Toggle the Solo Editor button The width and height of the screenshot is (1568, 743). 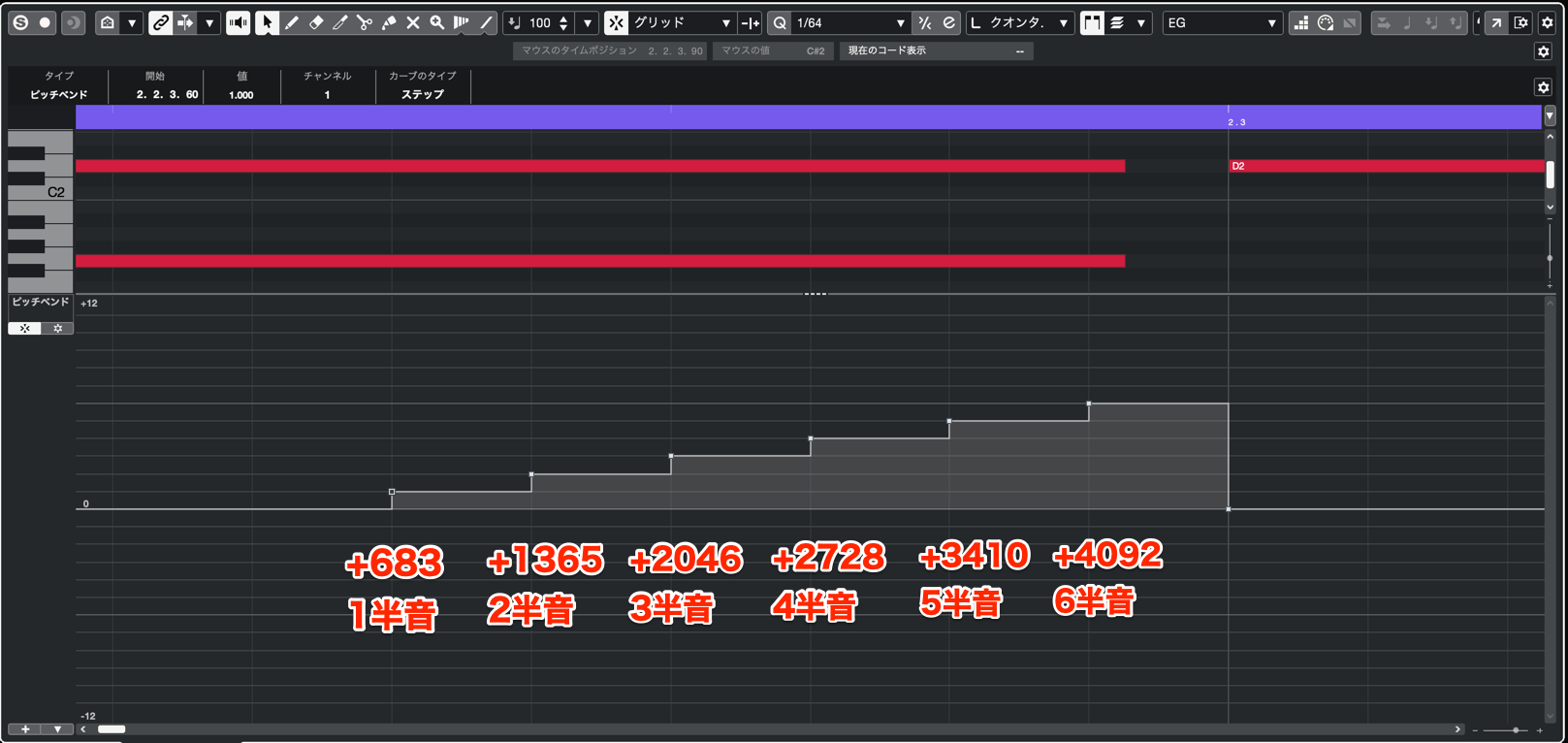coord(20,22)
